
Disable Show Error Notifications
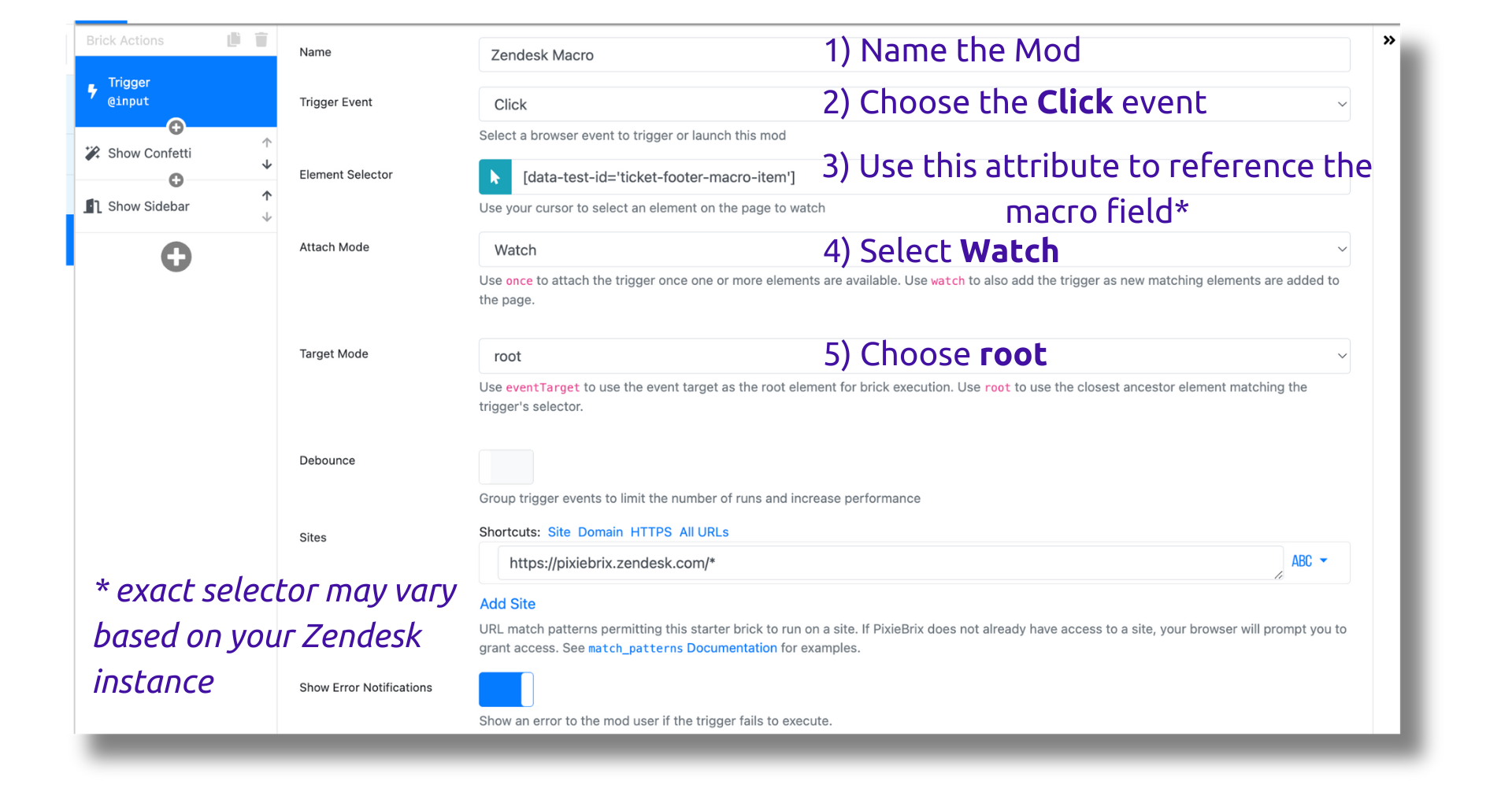[x=506, y=688]
